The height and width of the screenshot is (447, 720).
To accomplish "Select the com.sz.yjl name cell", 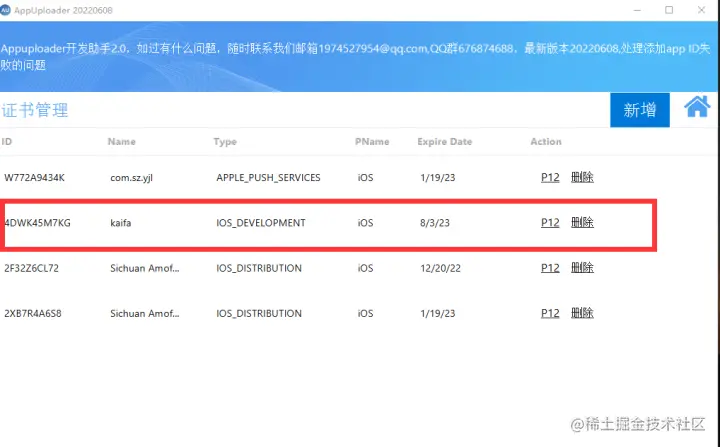I will (131, 178).
